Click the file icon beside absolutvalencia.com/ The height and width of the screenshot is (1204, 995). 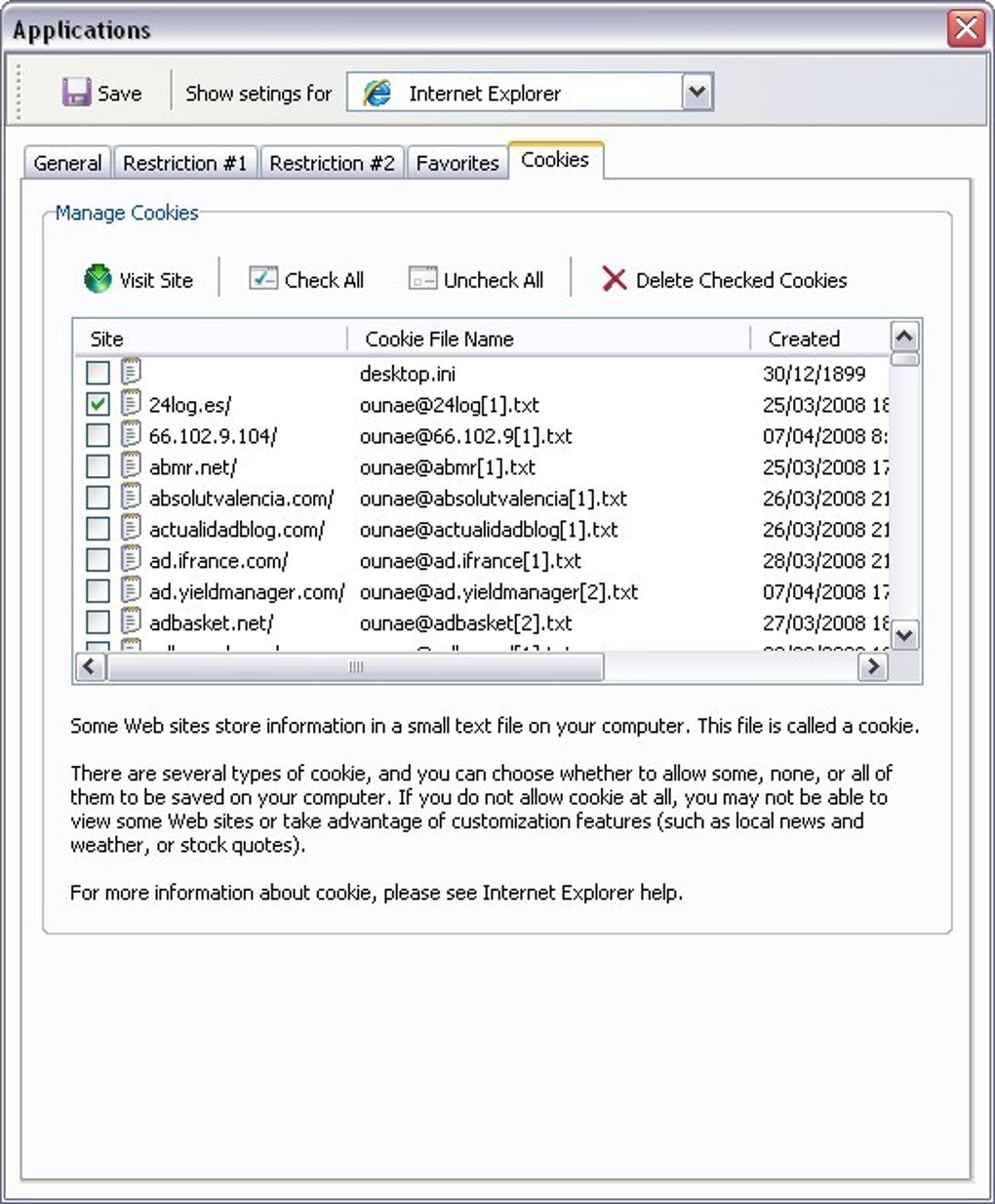coord(132,497)
